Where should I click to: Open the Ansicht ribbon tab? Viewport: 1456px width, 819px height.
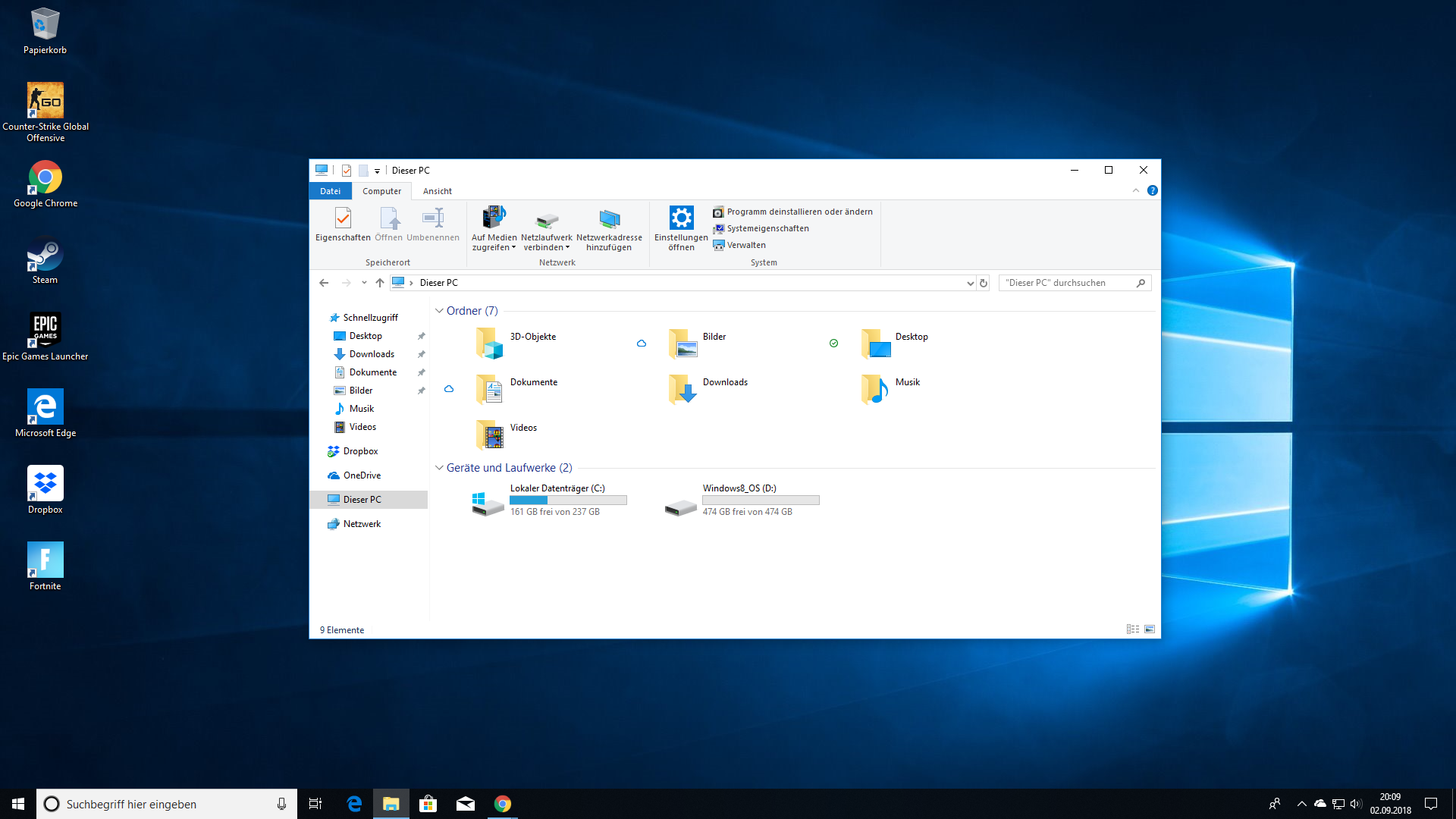point(437,191)
